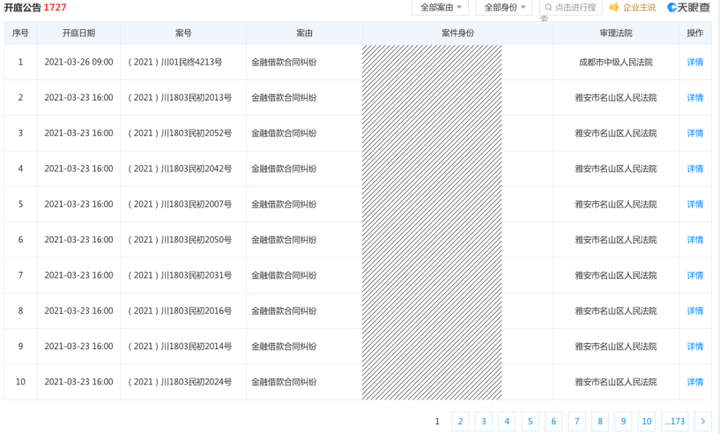Select current page number 1
Screen dimensions: 720x434
click(437, 421)
